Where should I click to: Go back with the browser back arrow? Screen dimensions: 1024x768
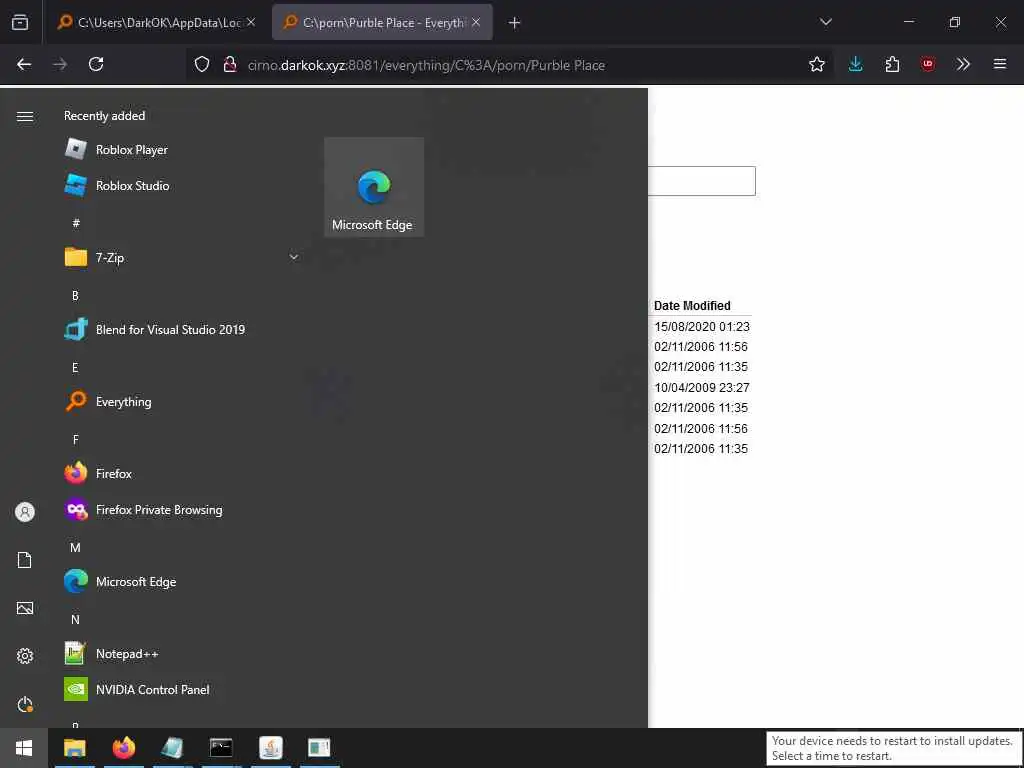pos(24,64)
